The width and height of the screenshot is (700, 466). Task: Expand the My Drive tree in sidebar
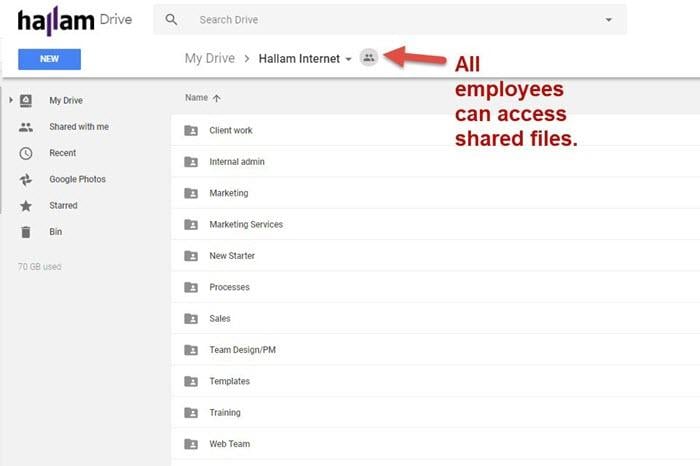(11, 100)
